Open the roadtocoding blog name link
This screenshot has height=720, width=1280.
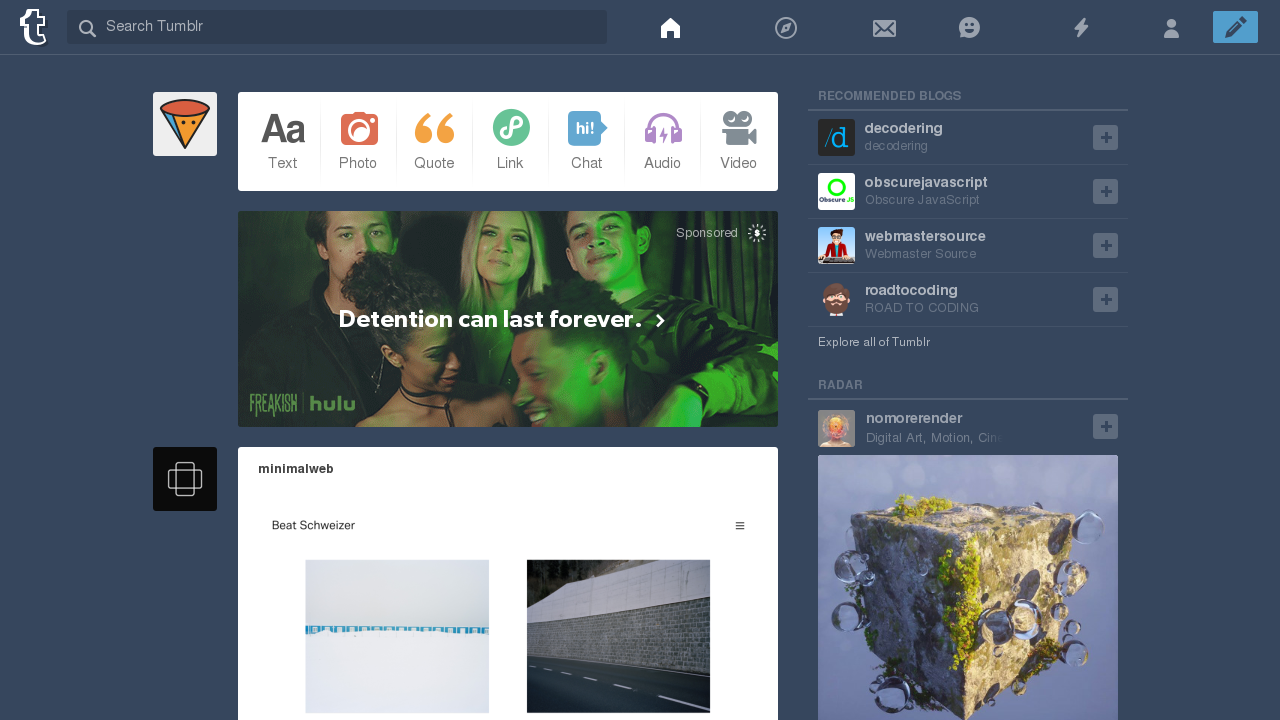(911, 290)
